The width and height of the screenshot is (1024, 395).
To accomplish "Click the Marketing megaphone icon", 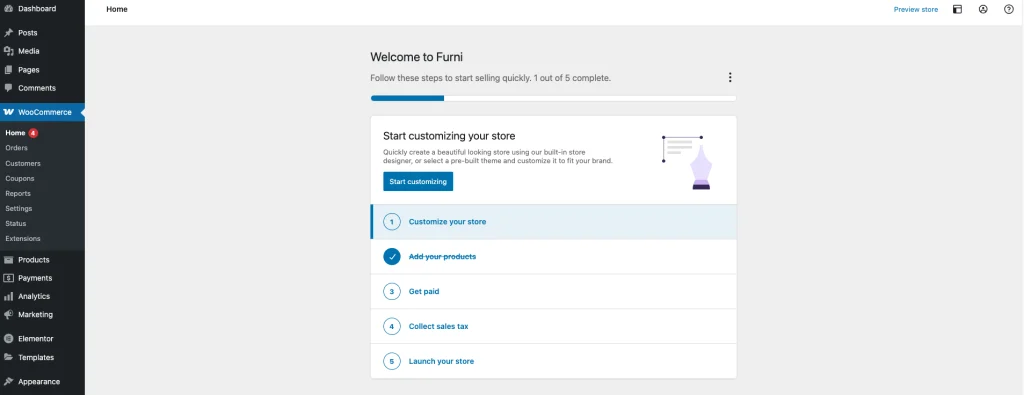I will pos(8,315).
